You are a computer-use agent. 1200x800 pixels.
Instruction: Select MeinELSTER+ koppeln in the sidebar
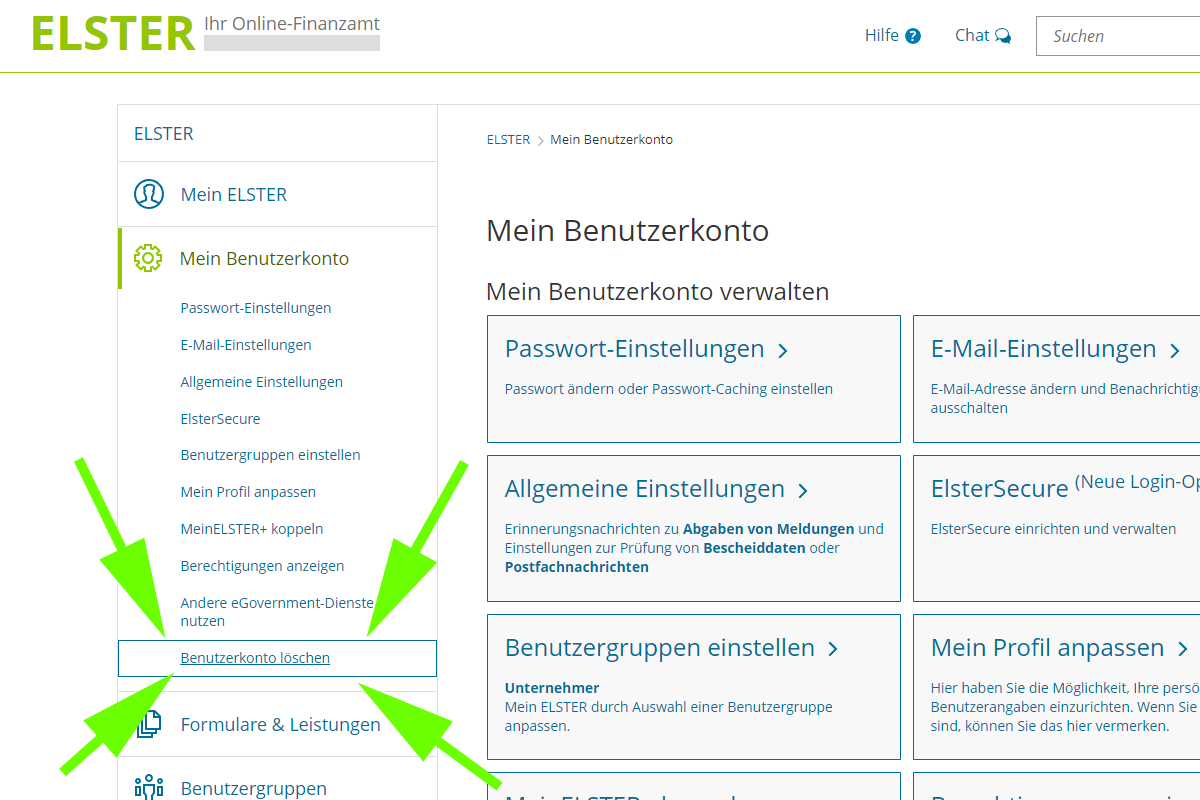click(252, 529)
